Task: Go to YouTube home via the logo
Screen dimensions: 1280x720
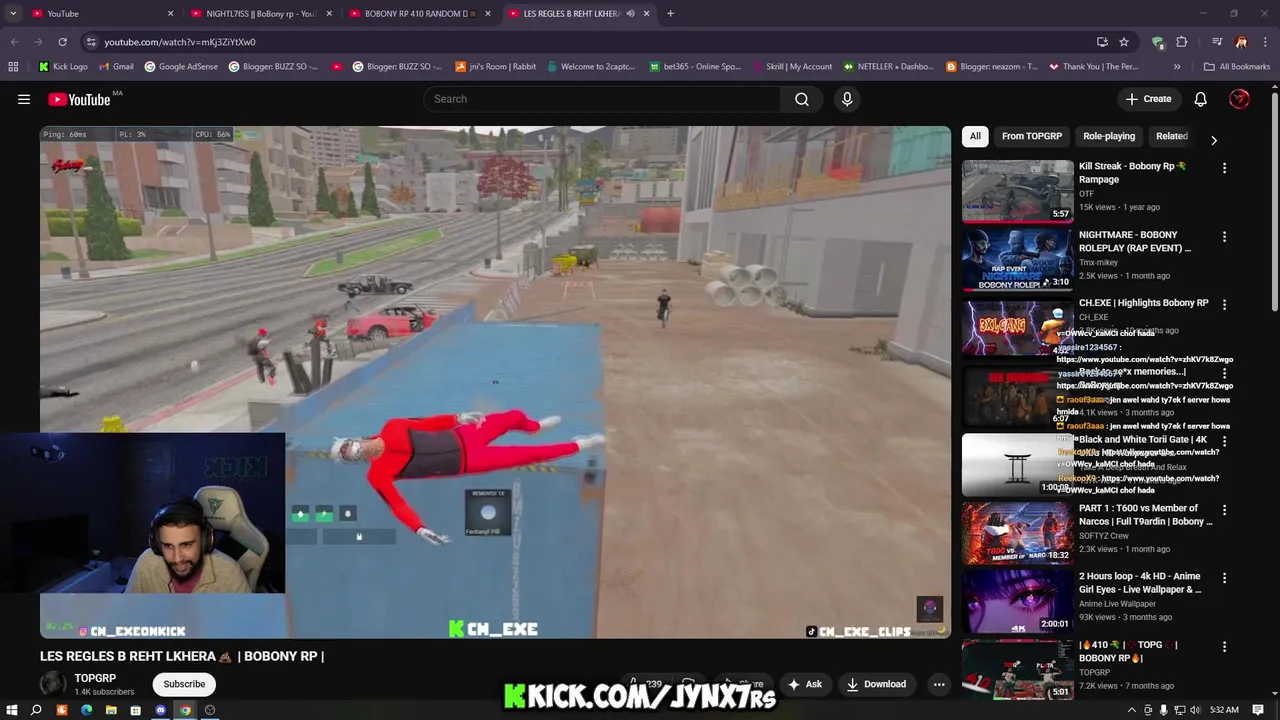Action: point(80,99)
